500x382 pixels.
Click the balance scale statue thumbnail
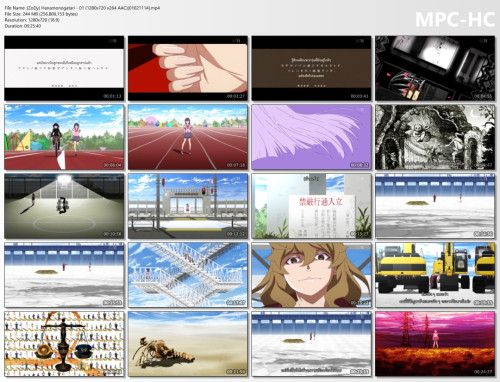64,344
